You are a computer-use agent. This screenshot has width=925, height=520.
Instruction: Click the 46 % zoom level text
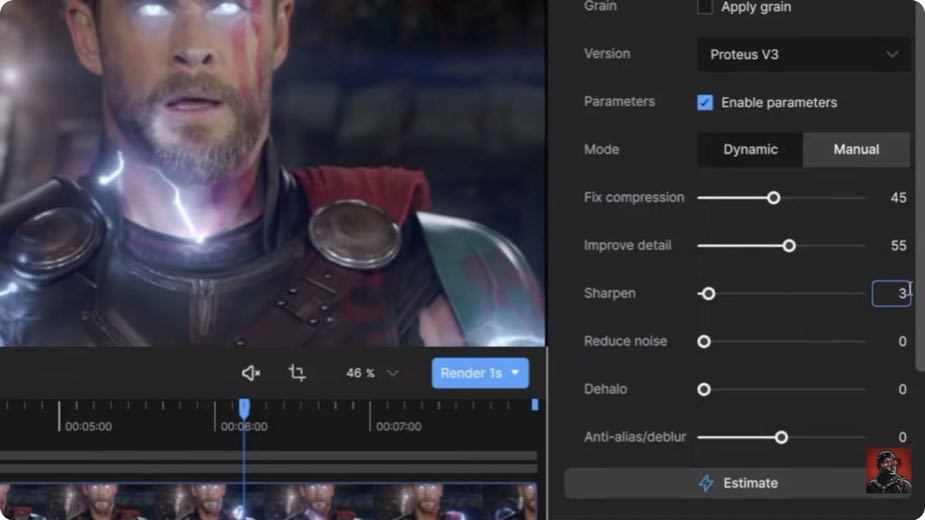[x=360, y=373]
